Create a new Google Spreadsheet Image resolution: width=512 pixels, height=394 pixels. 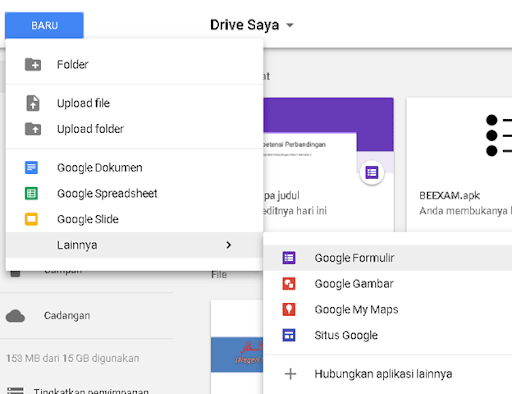tap(134, 193)
